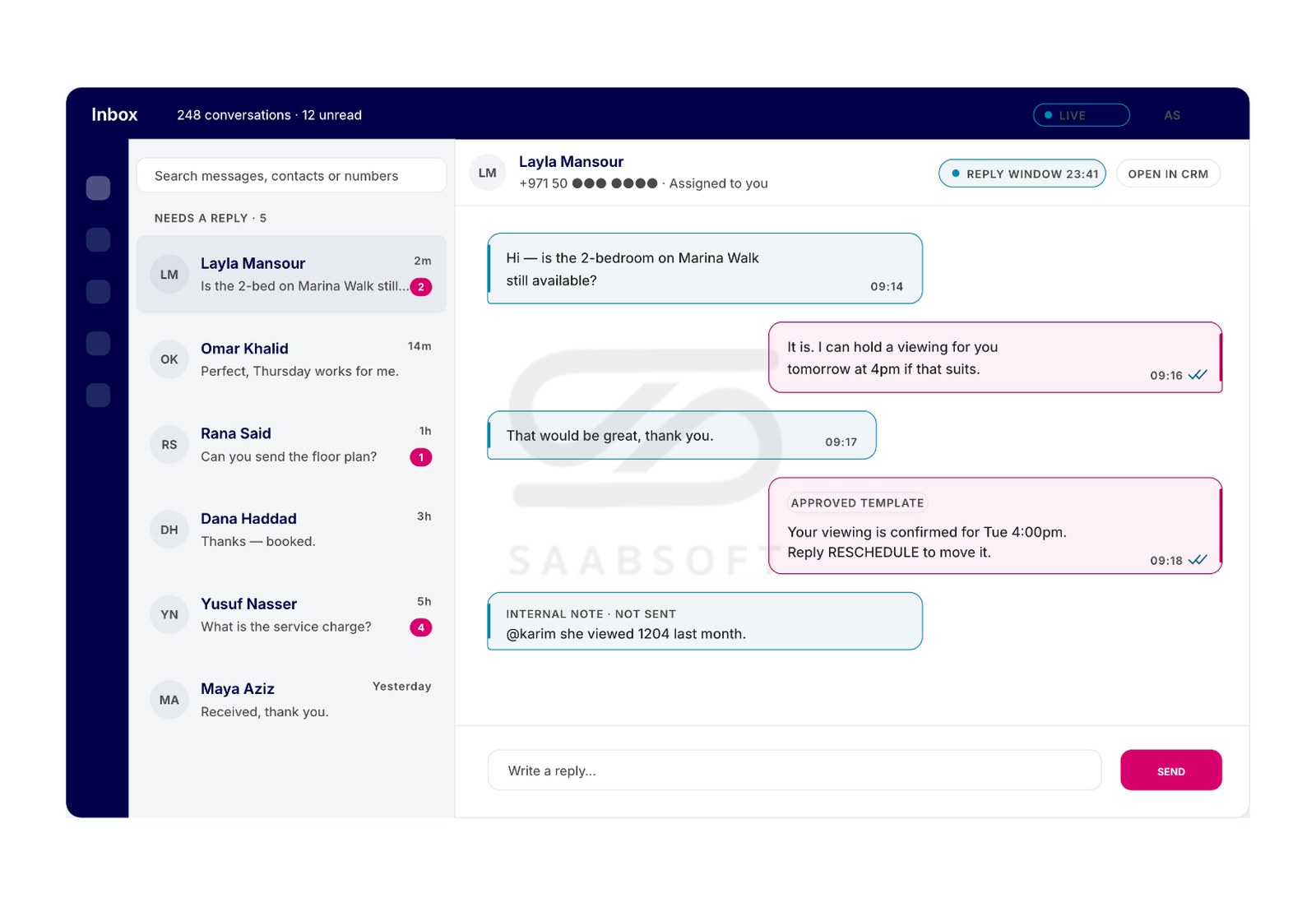
Task: Click the read receipt ticks on 09:18 message
Action: [1198, 560]
